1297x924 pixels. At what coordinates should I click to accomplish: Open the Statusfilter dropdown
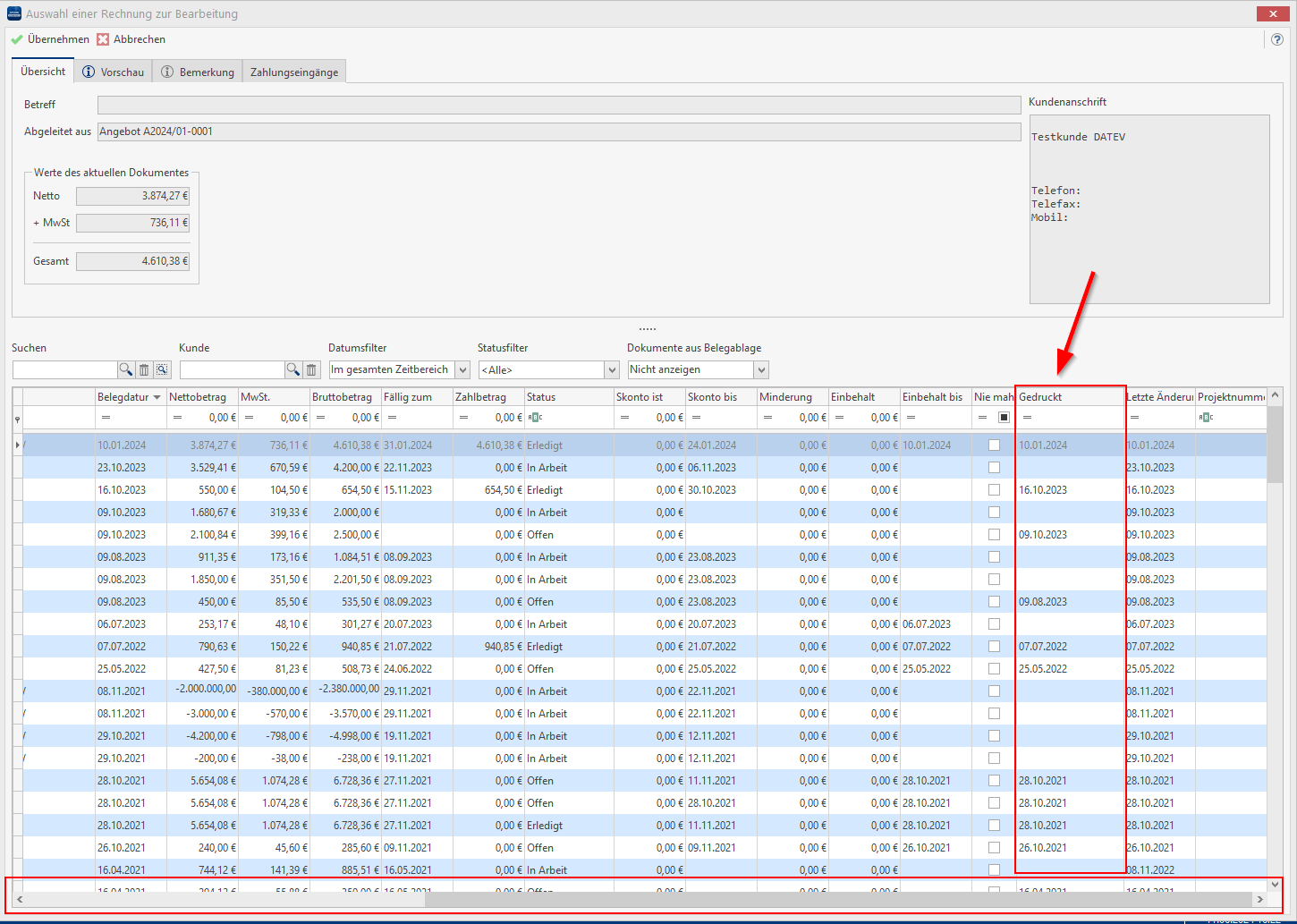612,370
